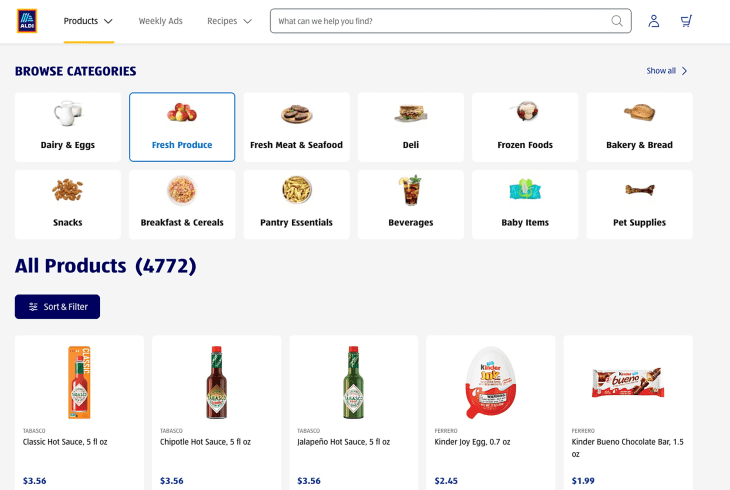The width and height of the screenshot is (730, 490).
Task: Open Kinder Joy Egg product image
Action: (x=490, y=382)
